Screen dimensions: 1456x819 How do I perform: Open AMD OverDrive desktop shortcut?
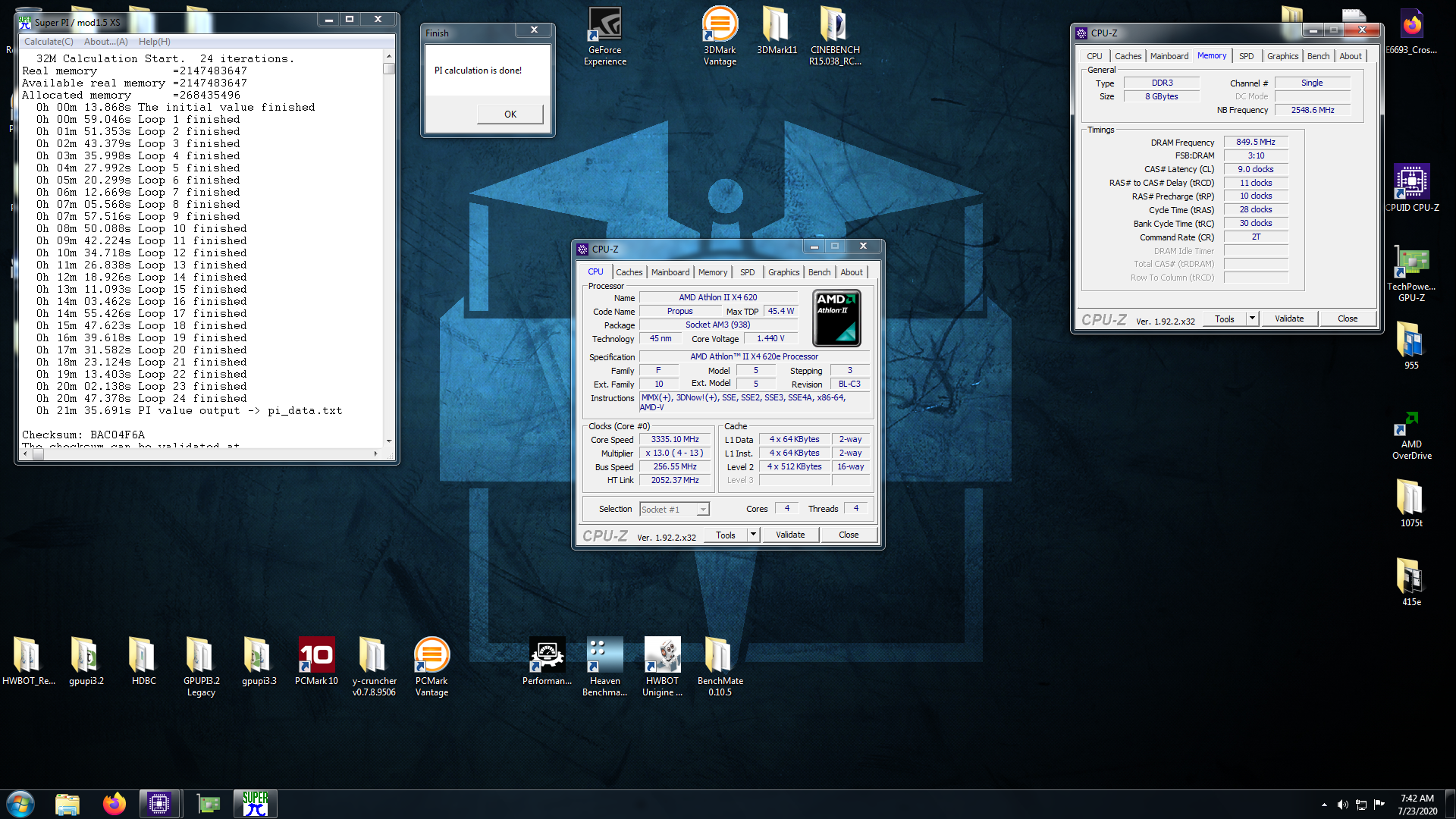[x=1411, y=435]
